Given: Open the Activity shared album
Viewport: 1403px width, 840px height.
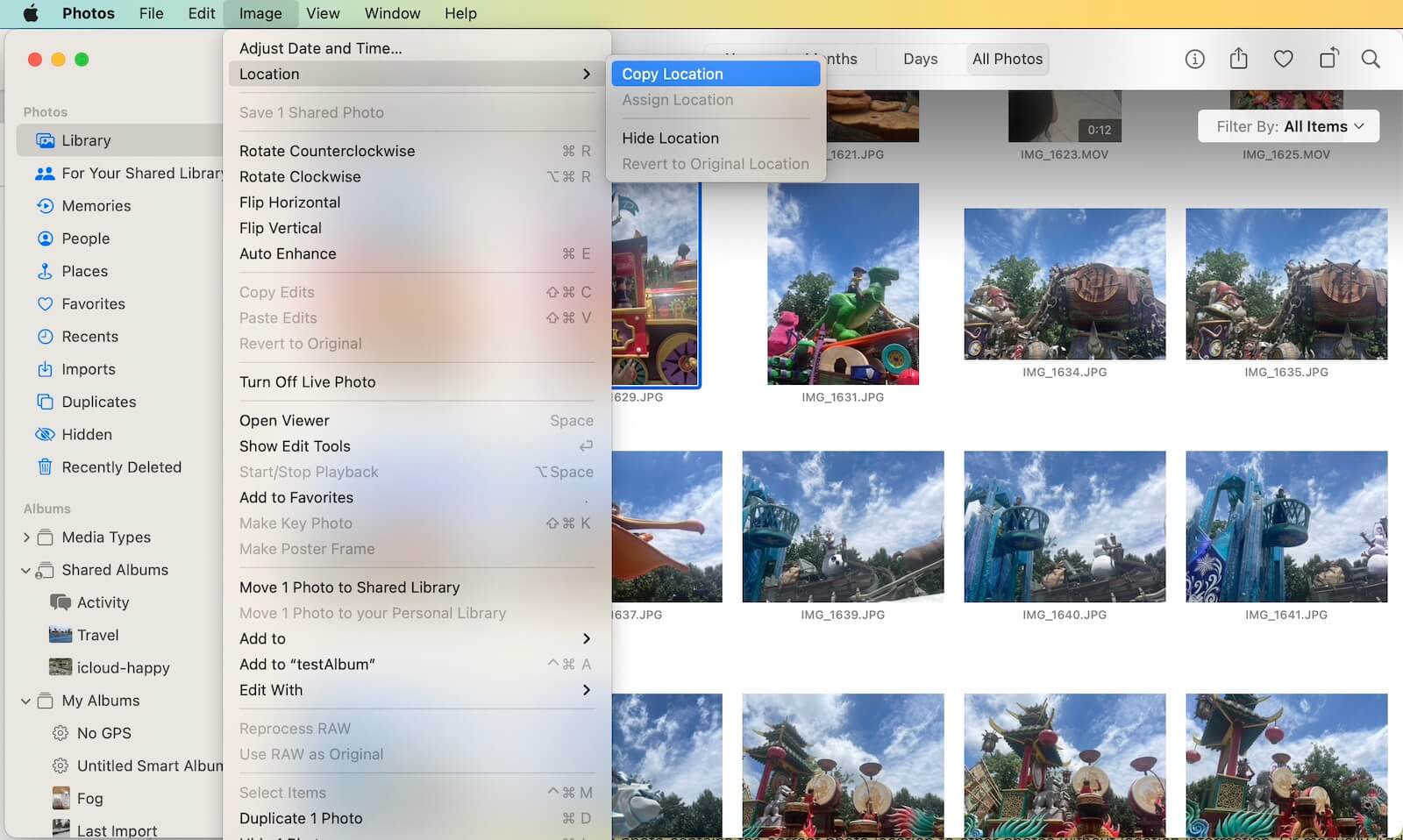Looking at the screenshot, I should point(103,602).
